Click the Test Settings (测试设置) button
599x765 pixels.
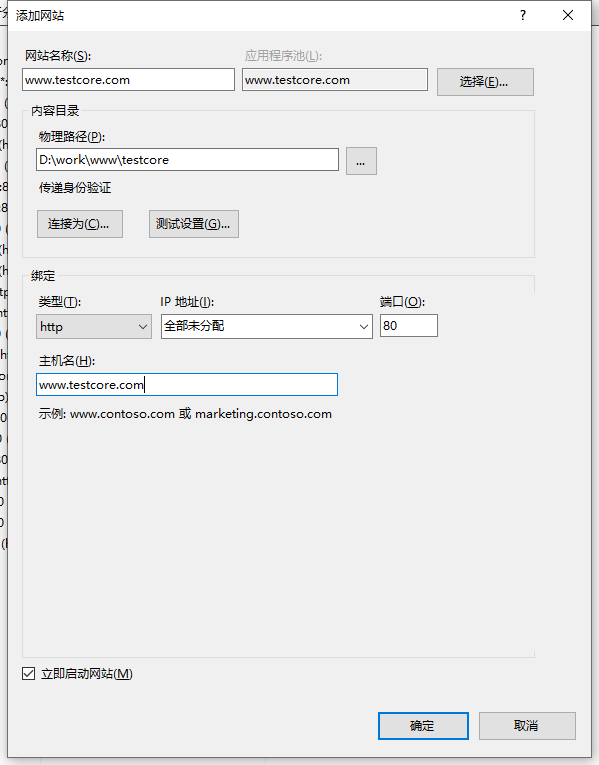(x=194, y=224)
